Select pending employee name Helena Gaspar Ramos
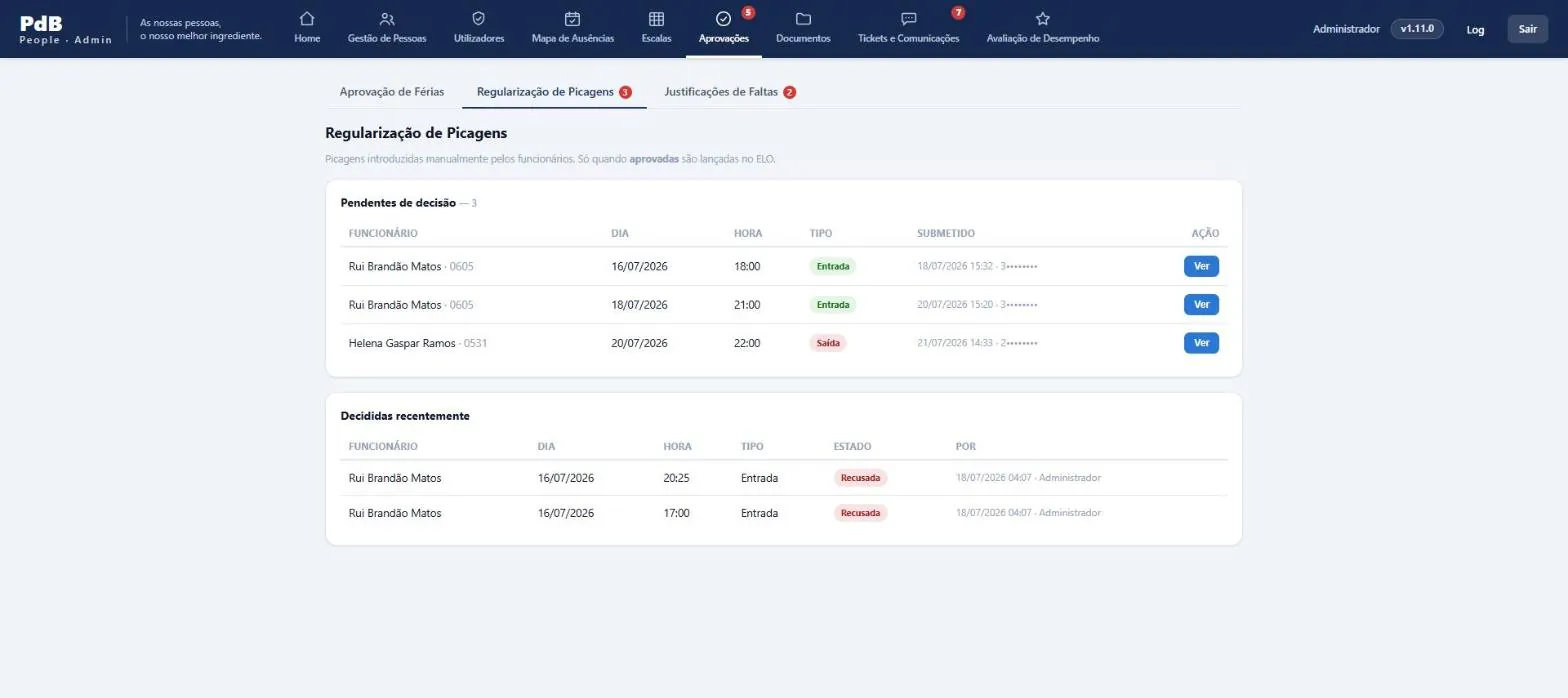 pyautogui.click(x=402, y=343)
